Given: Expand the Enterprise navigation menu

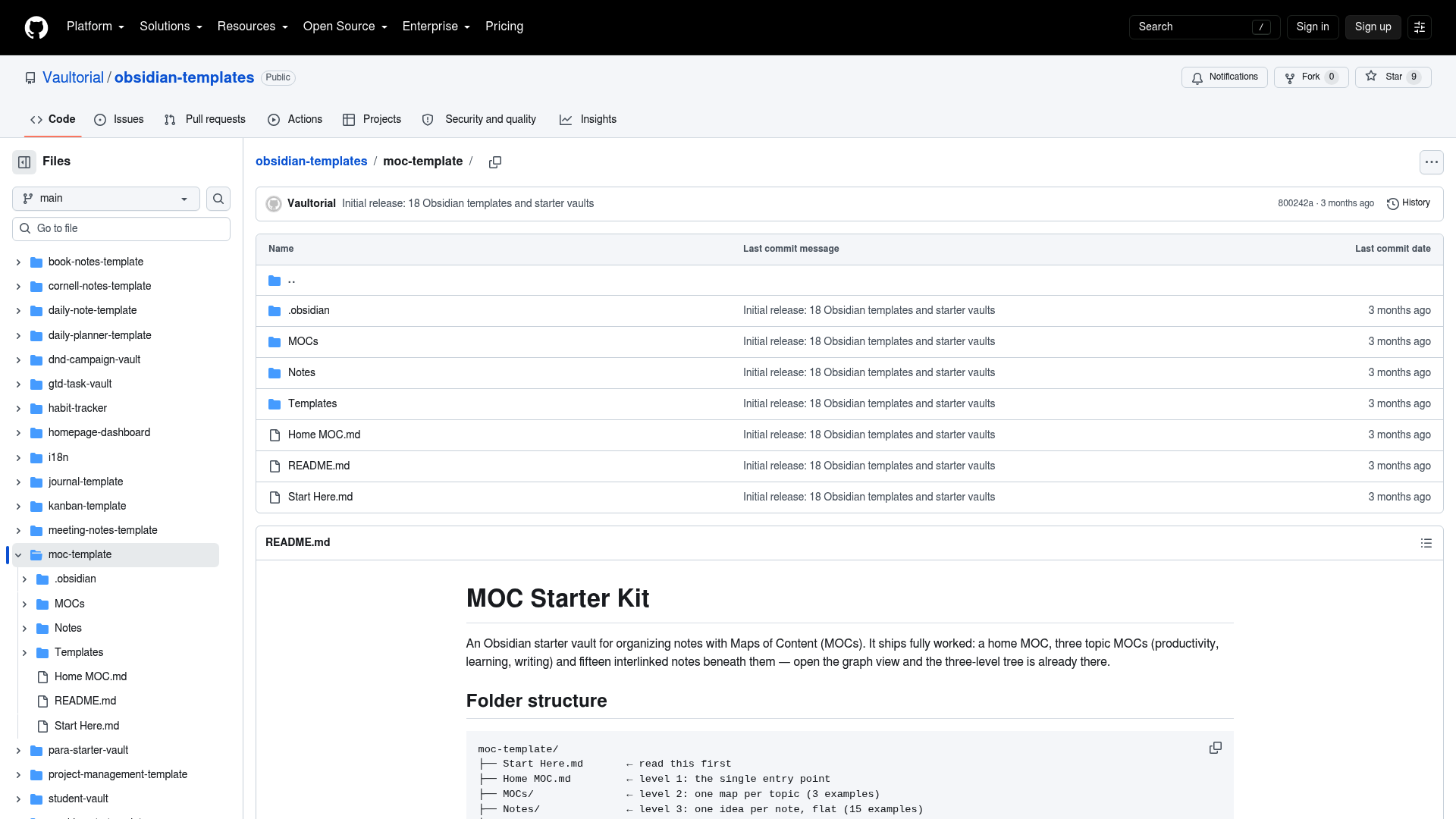Looking at the screenshot, I should pyautogui.click(x=436, y=27).
